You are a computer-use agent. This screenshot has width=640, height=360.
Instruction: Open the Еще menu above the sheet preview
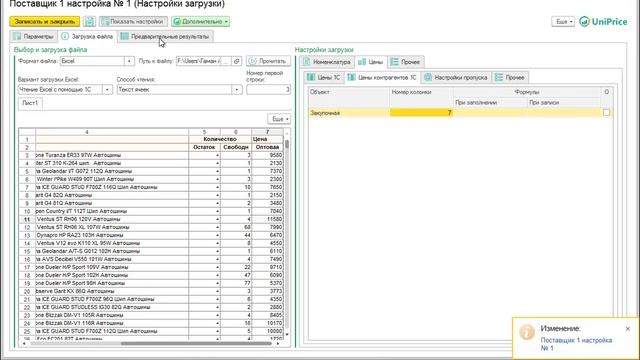click(x=280, y=119)
